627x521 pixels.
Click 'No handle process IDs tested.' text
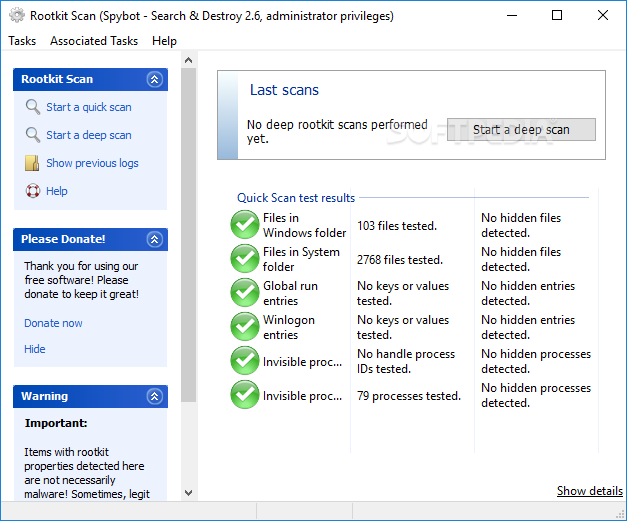coord(406,361)
